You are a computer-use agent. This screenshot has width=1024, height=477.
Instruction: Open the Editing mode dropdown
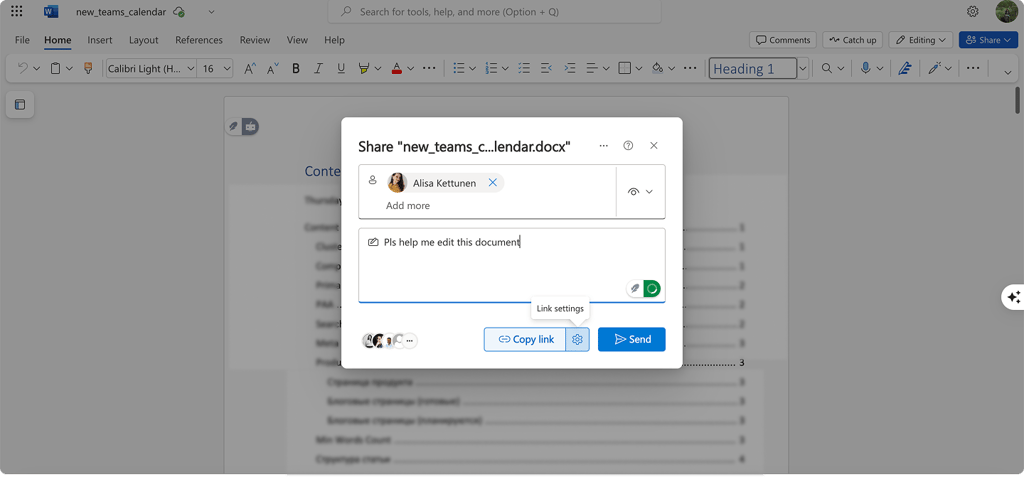click(921, 40)
